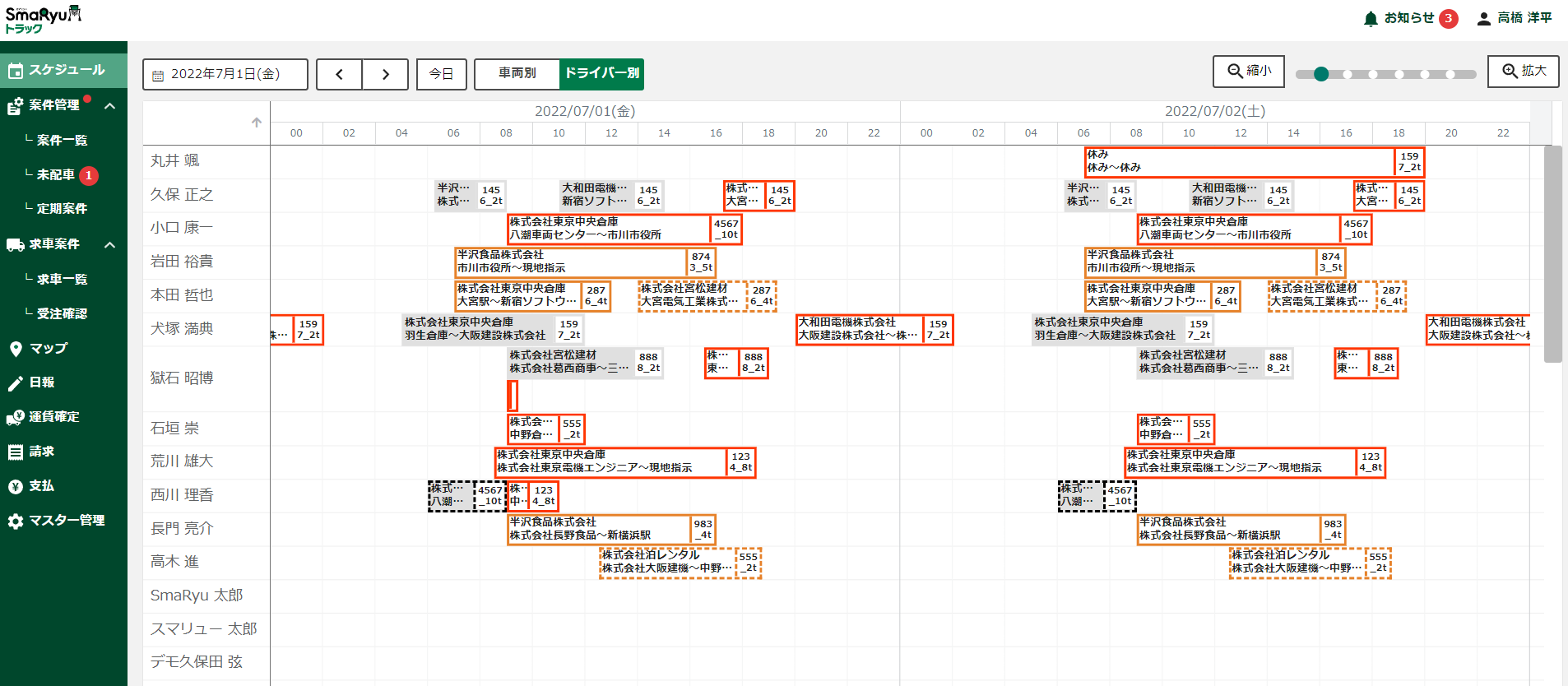
Task: Zoom out with the 縮小 button
Action: coord(1249,72)
